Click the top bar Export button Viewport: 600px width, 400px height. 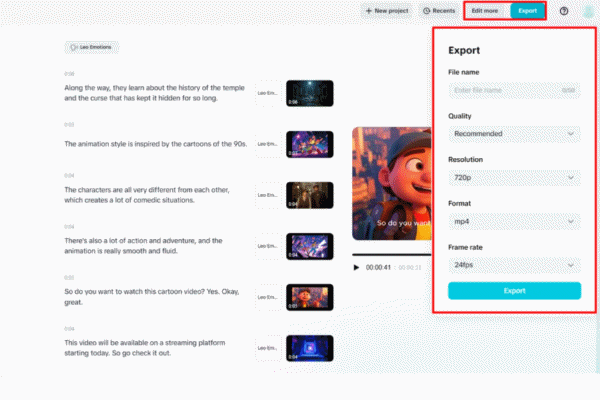527,11
